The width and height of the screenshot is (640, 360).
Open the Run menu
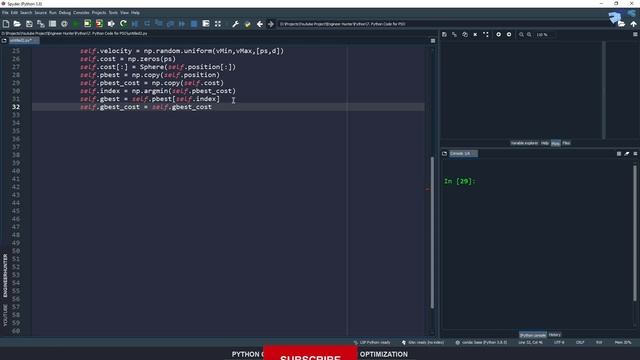(53, 13)
